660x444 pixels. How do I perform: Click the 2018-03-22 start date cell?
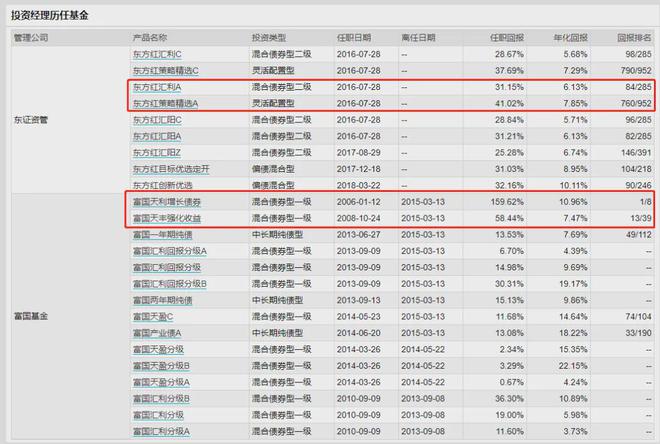coord(359,185)
